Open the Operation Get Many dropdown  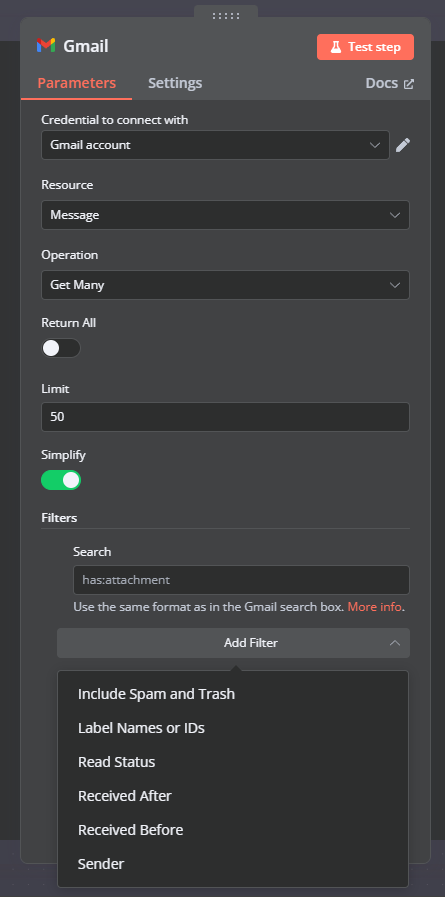(225, 285)
